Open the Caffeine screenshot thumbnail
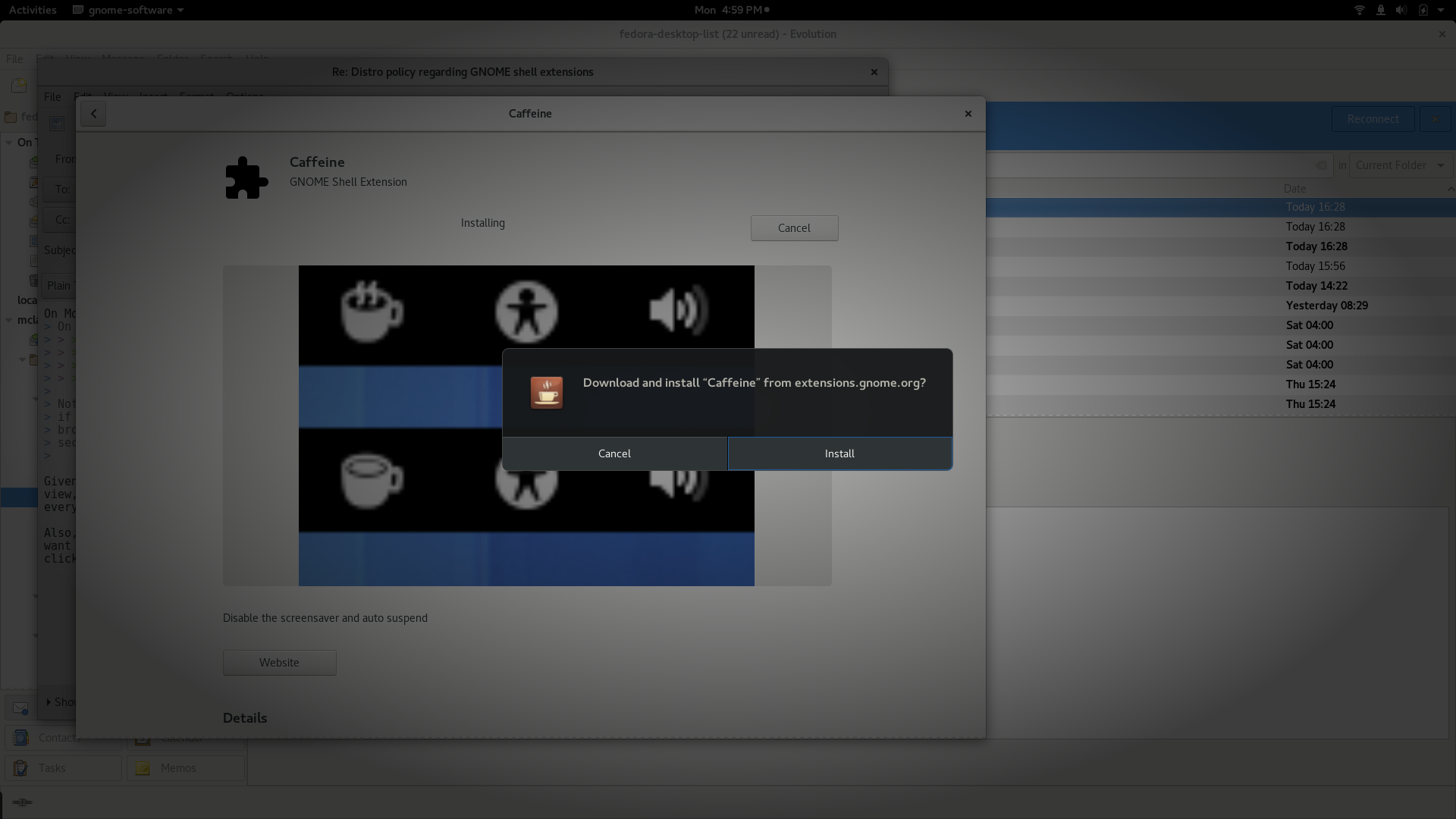Image resolution: width=1456 pixels, height=819 pixels. pyautogui.click(x=526, y=425)
